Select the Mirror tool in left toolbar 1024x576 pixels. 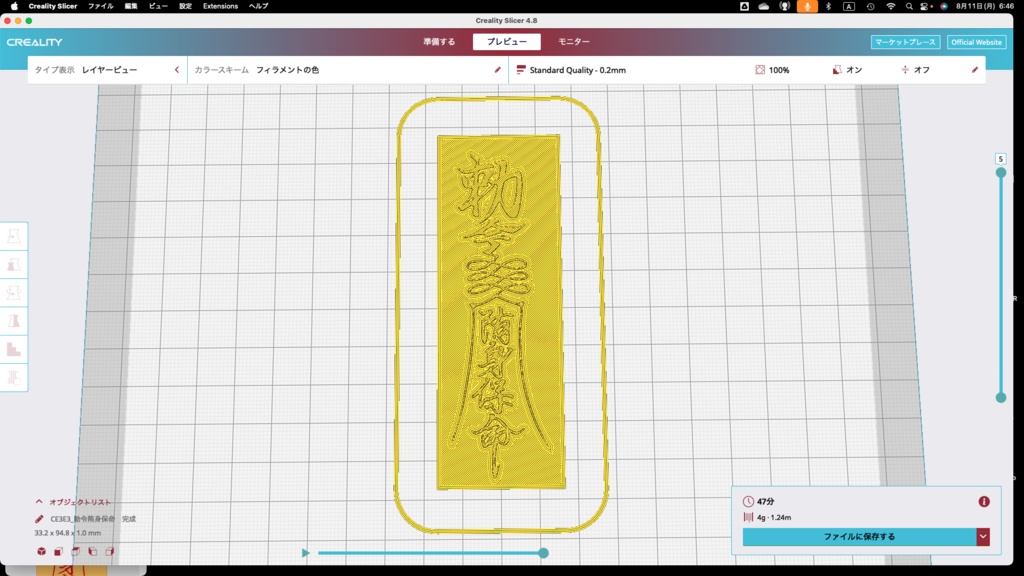point(14,321)
